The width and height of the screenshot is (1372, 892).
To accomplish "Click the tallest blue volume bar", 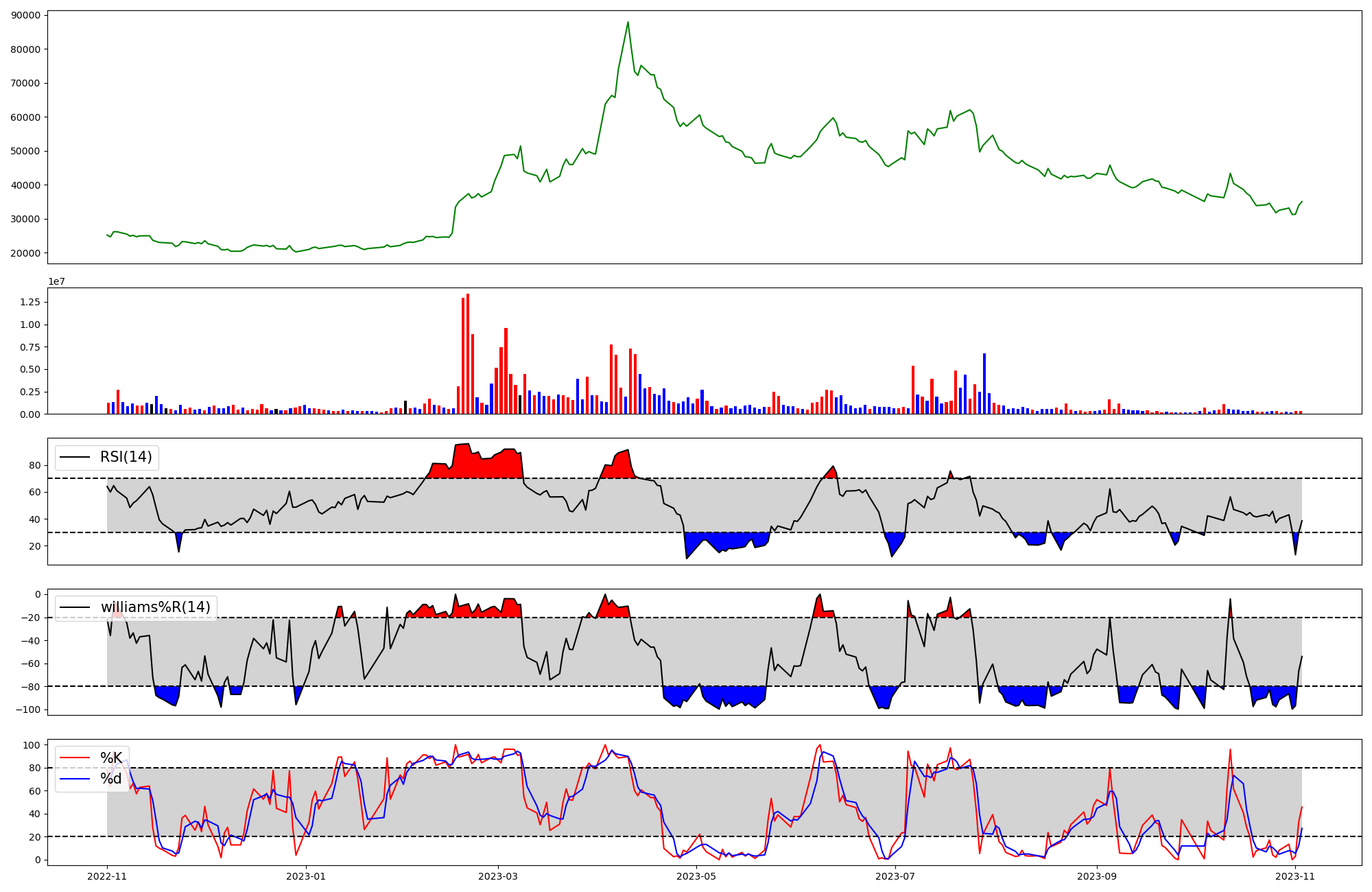I will pos(984,384).
